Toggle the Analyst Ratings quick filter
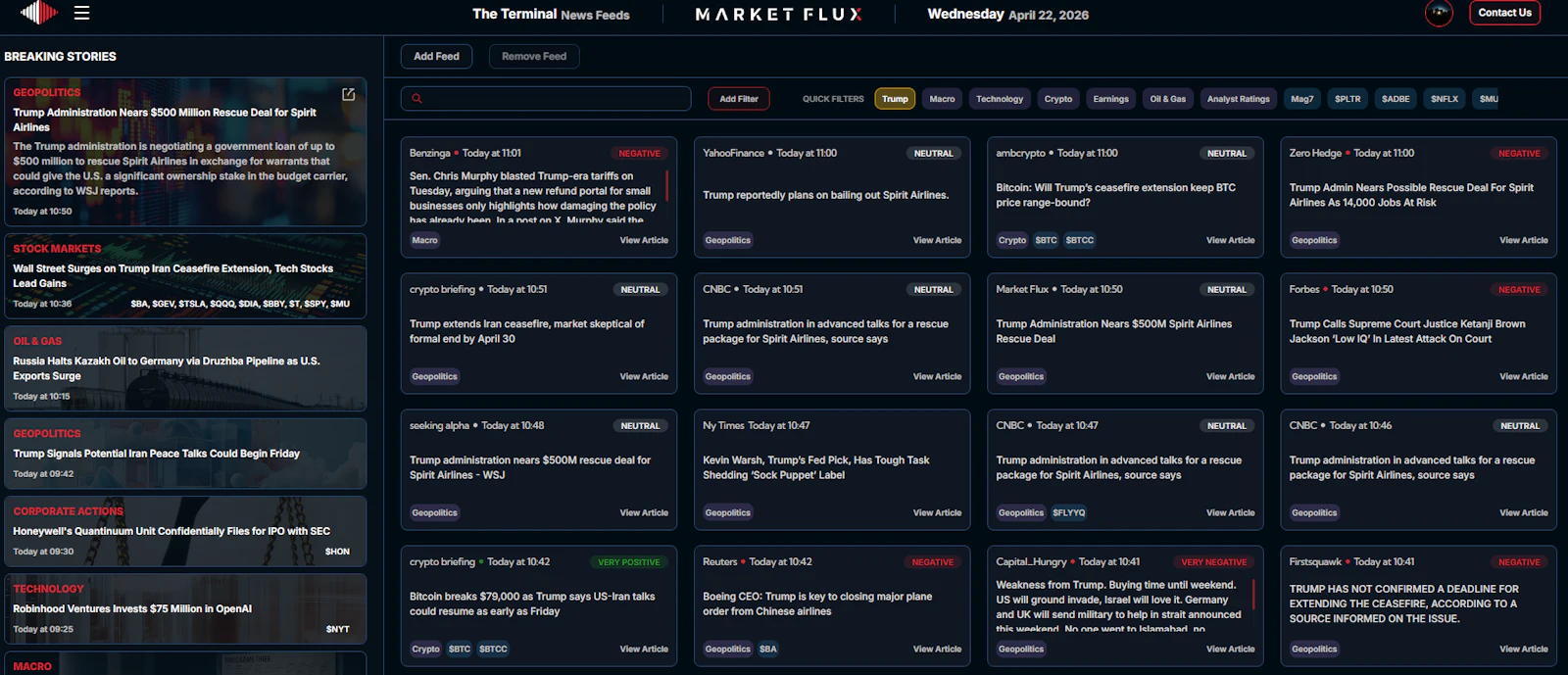1568x675 pixels. tap(1238, 99)
